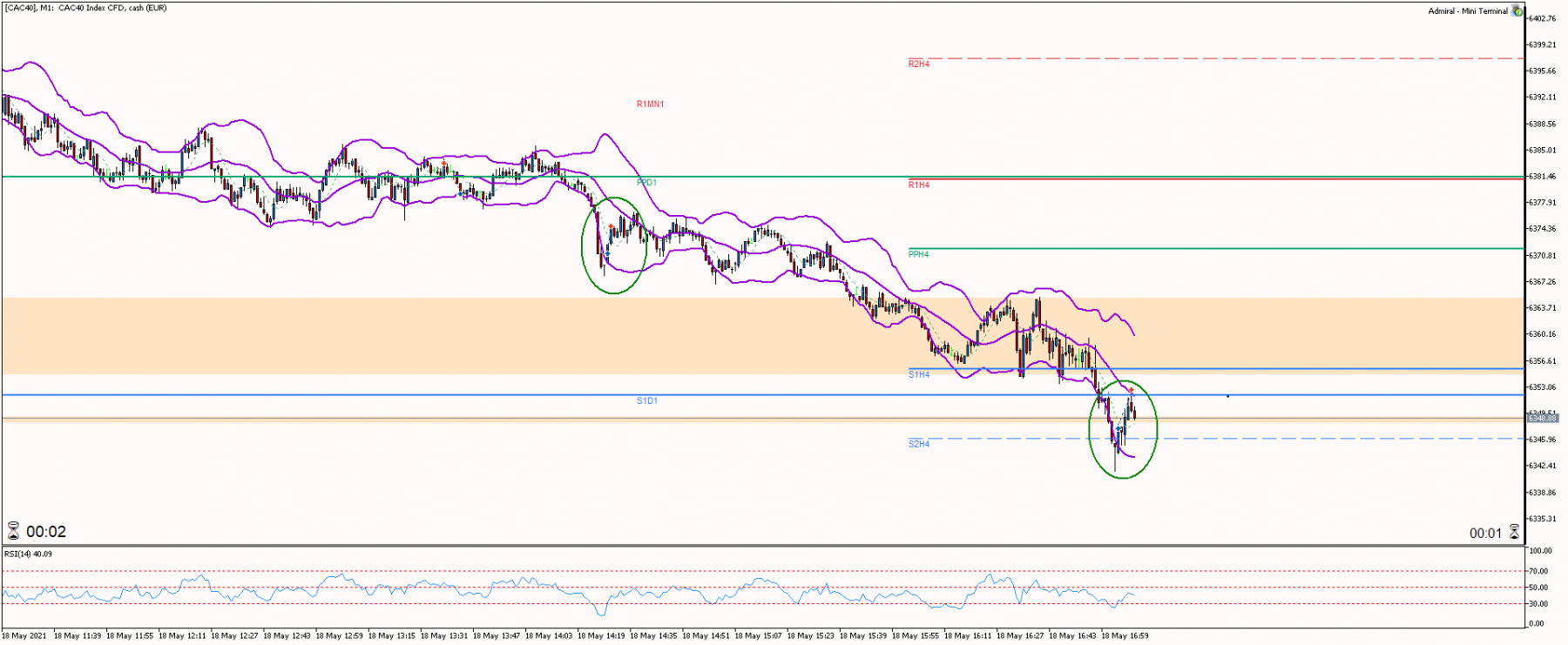Click the small black dot on S1D1 line

click(x=1227, y=396)
